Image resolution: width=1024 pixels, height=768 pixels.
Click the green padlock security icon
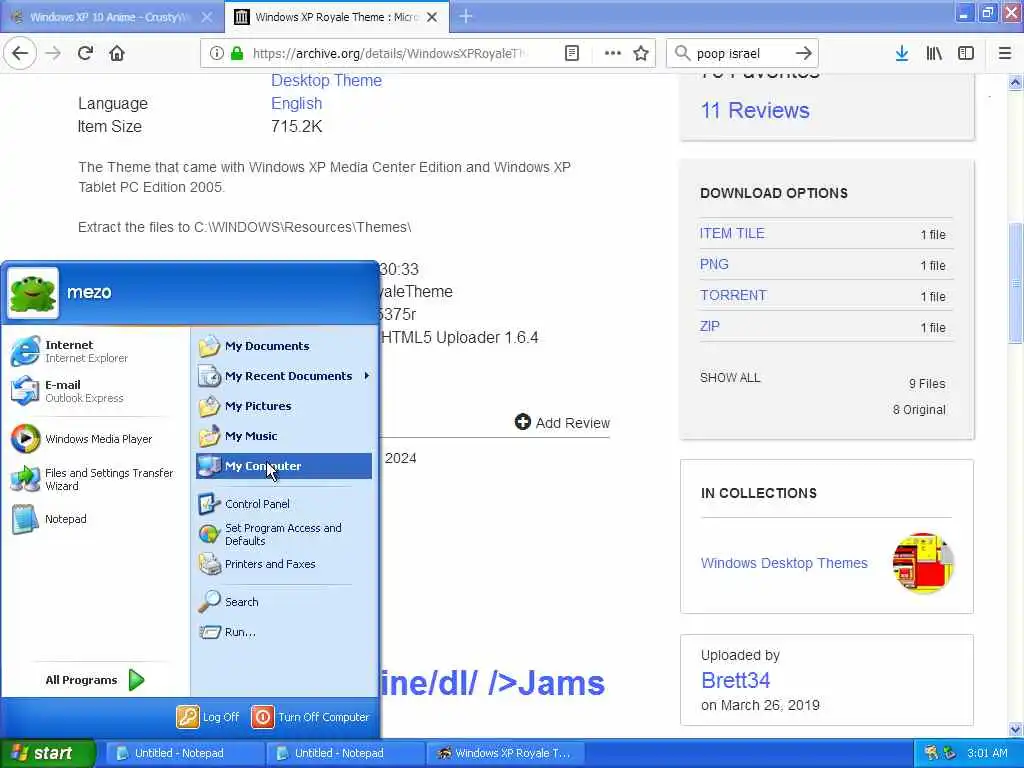[237, 53]
